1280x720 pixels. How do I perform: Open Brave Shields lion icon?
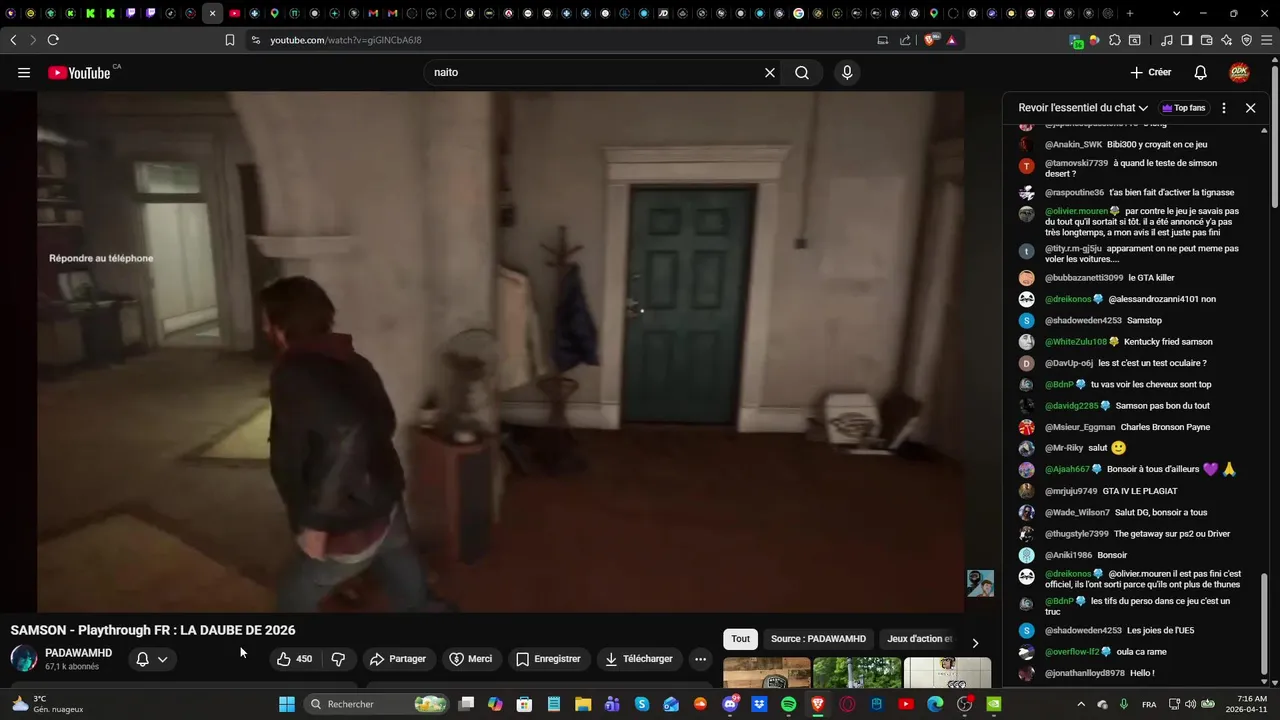(930, 40)
